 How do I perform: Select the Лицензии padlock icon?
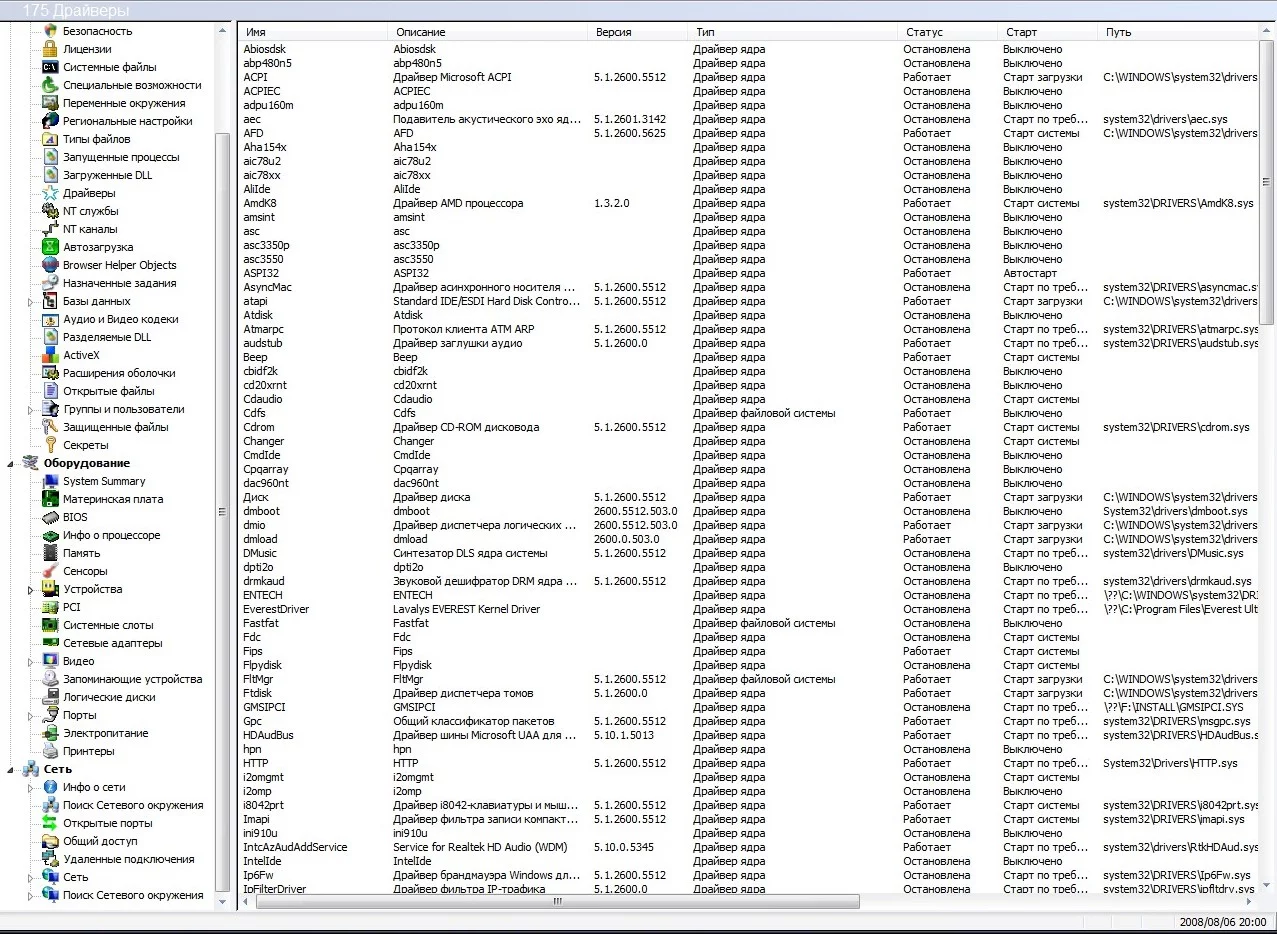click(50, 49)
